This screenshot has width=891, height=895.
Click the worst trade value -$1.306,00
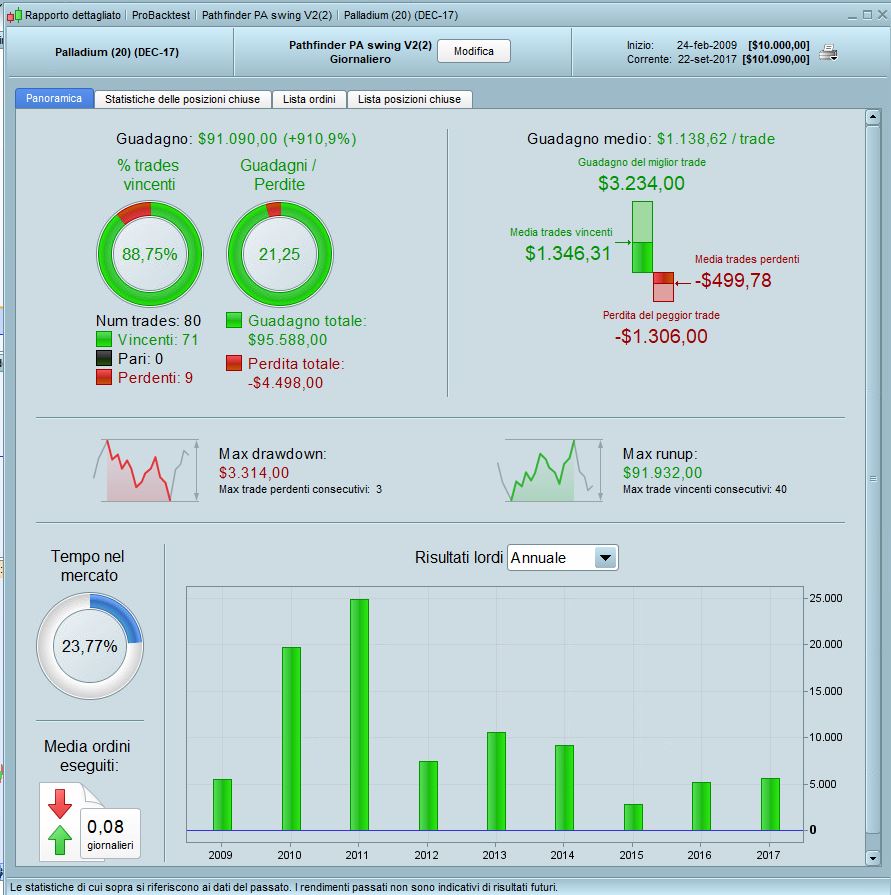[x=661, y=336]
